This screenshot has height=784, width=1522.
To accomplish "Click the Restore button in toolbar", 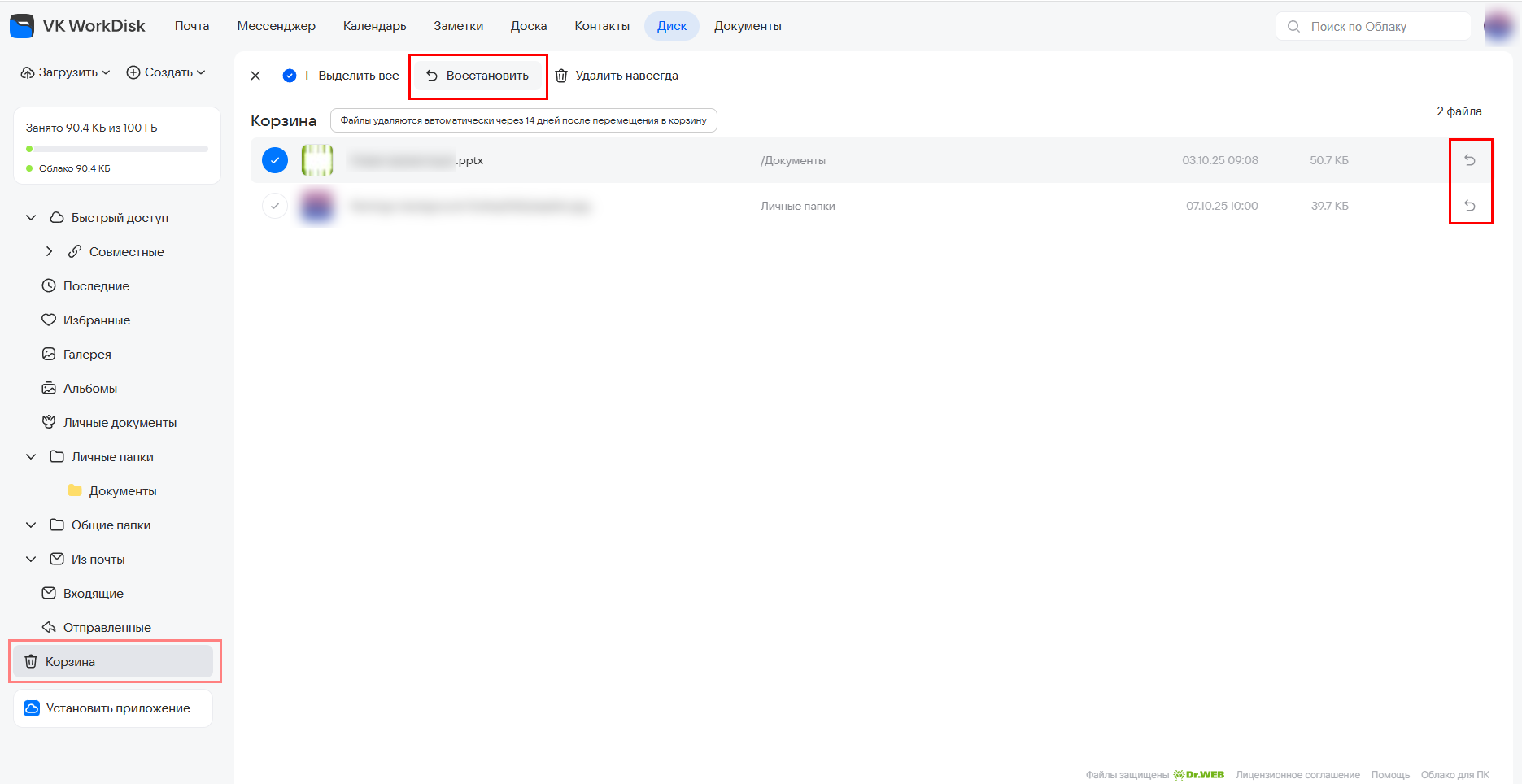I will pyautogui.click(x=478, y=76).
